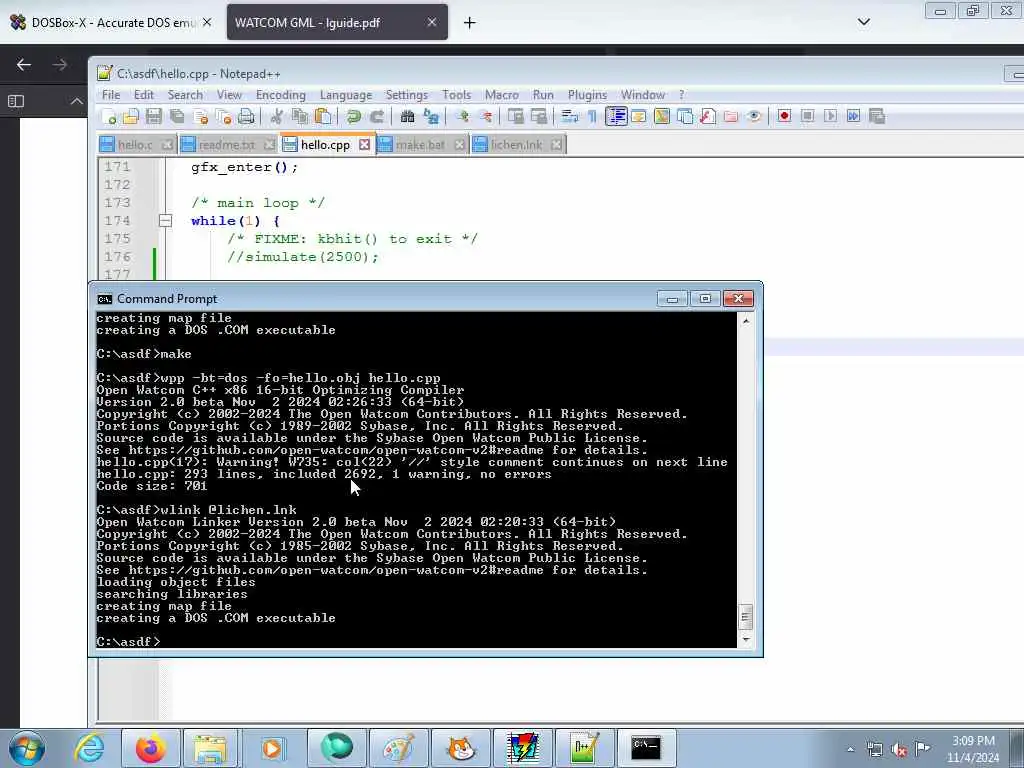Open a new browser tab with plus button
This screenshot has height=768, width=1024.
(470, 23)
